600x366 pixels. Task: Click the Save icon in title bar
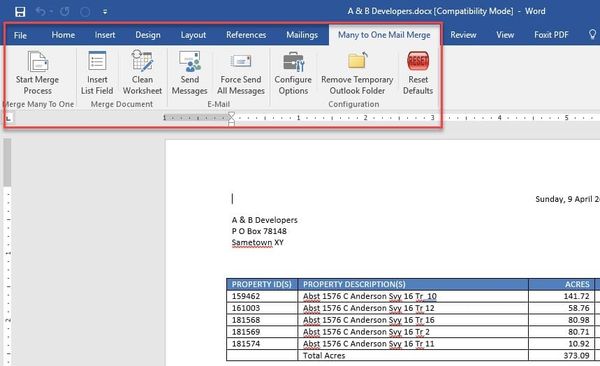pos(20,11)
